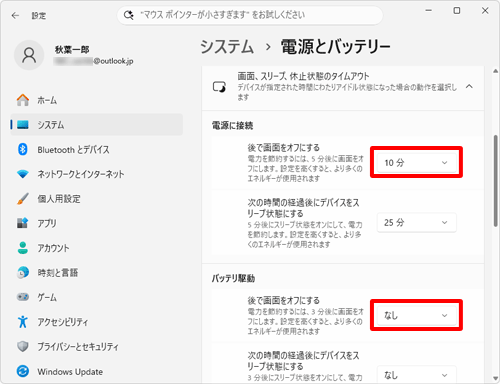This screenshot has height=384, width=500.
Task: Open 時刻と言語 settings
Action: (97, 272)
